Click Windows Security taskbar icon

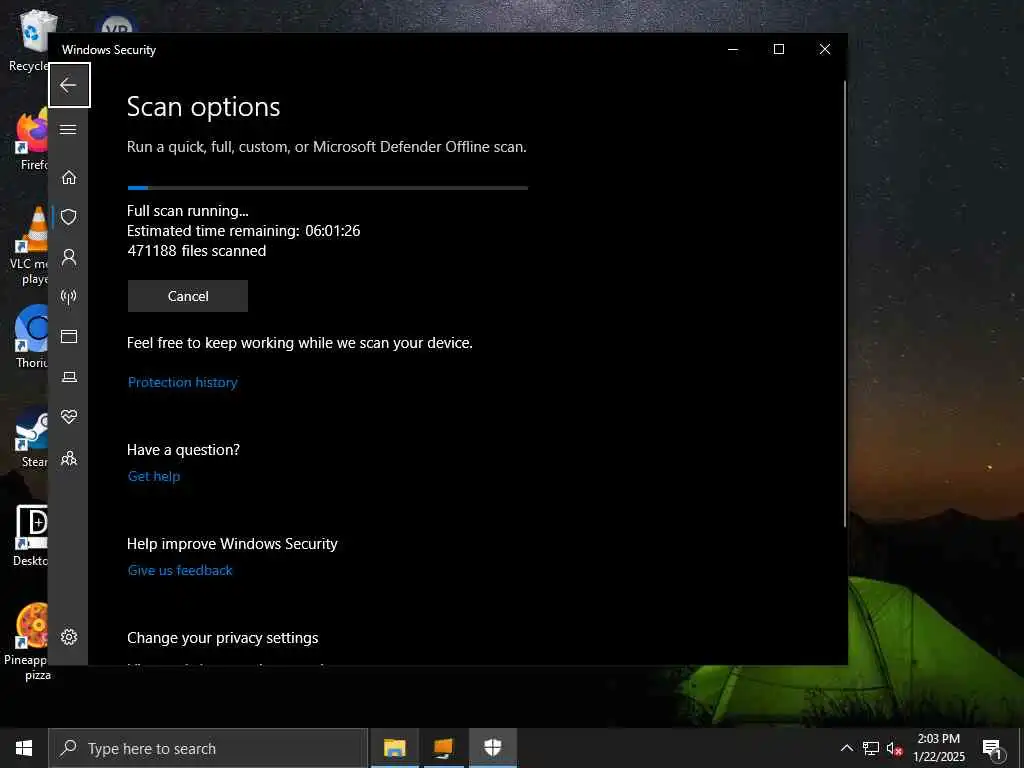(x=492, y=748)
